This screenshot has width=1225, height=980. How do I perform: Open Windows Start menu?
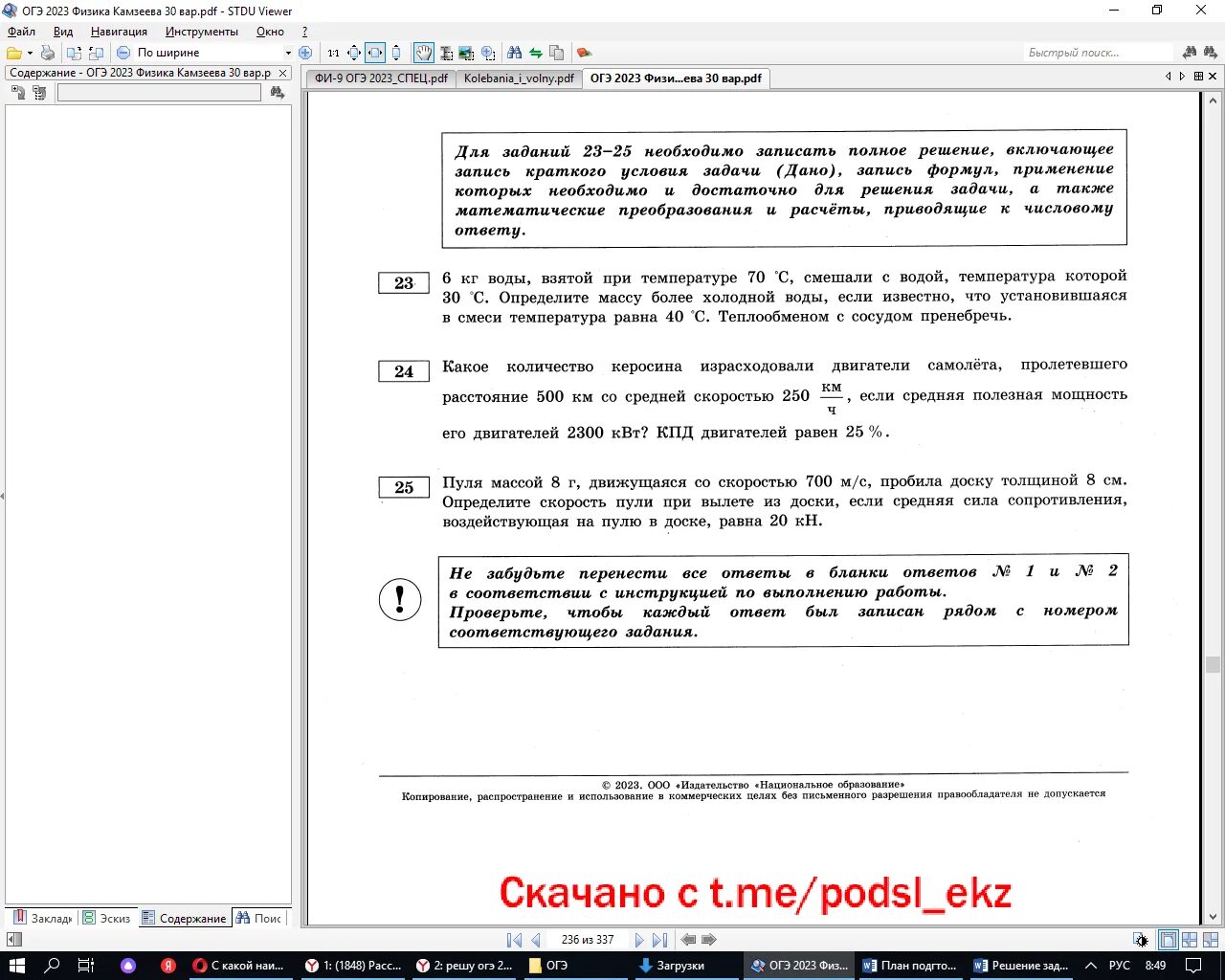[x=16, y=965]
